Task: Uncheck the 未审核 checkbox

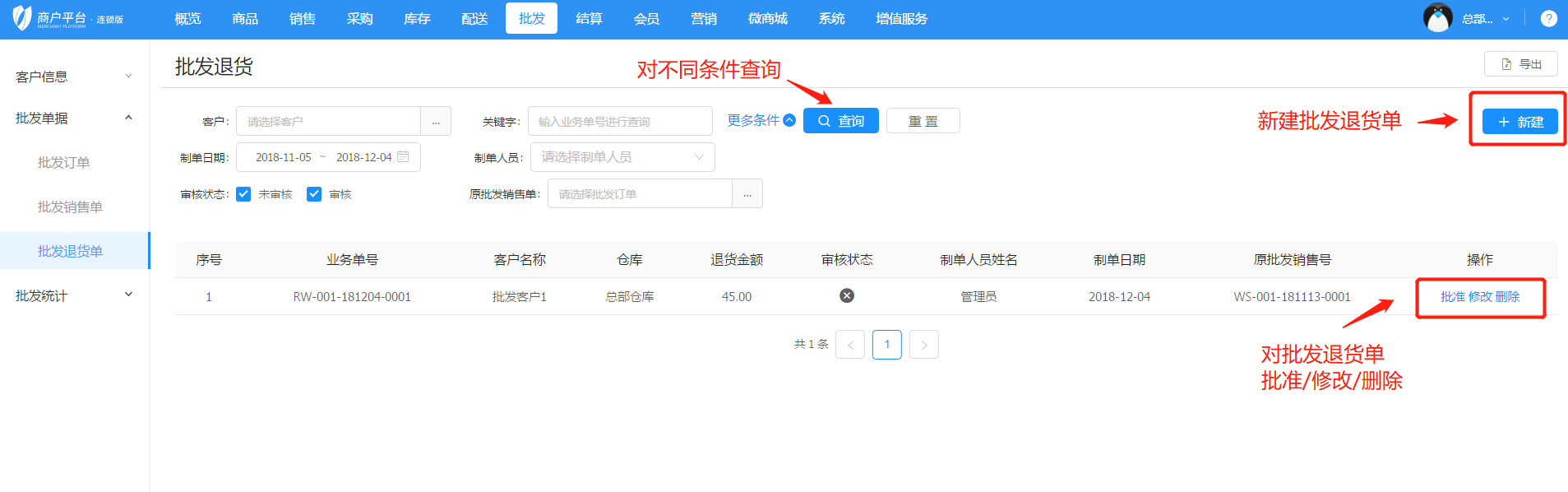Action: [x=243, y=194]
